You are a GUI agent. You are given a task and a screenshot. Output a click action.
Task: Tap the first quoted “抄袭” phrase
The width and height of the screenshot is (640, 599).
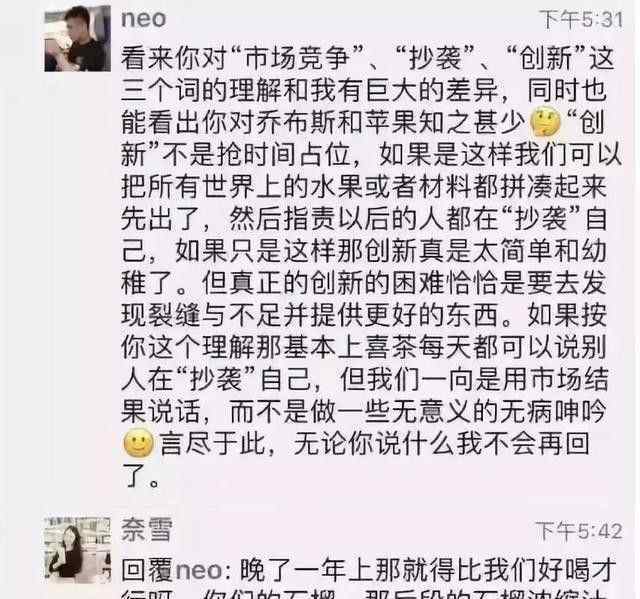click(436, 58)
